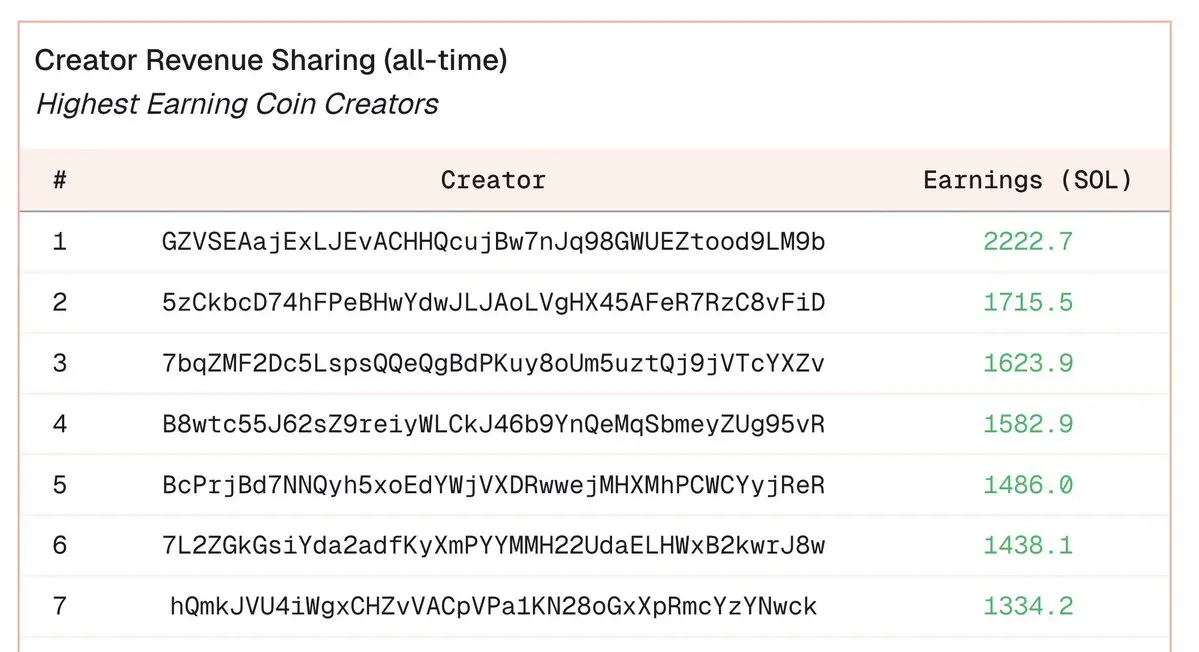The height and width of the screenshot is (652, 1199).
Task: Open creator address starting with GZVSEAaj
Action: [493, 242]
